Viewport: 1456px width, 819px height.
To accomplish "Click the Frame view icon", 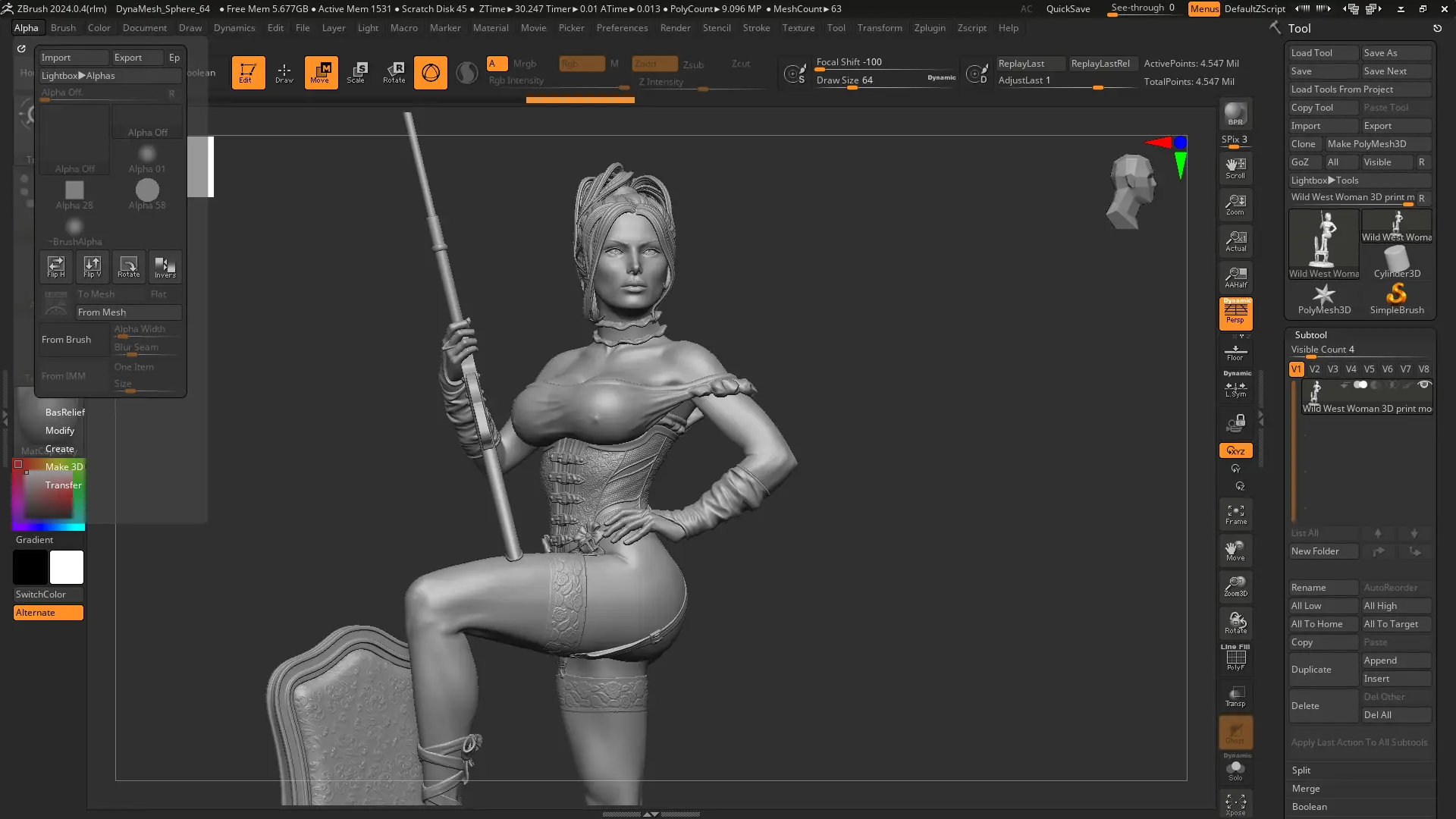I will point(1235,514).
